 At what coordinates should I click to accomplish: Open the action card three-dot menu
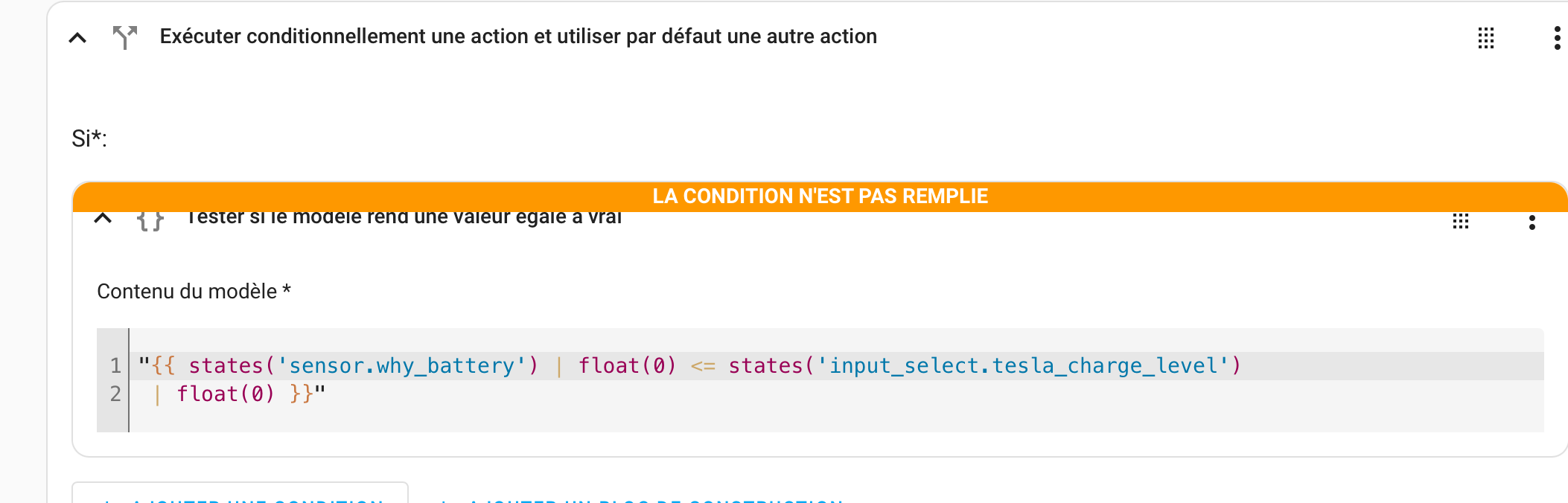[x=1557, y=38]
